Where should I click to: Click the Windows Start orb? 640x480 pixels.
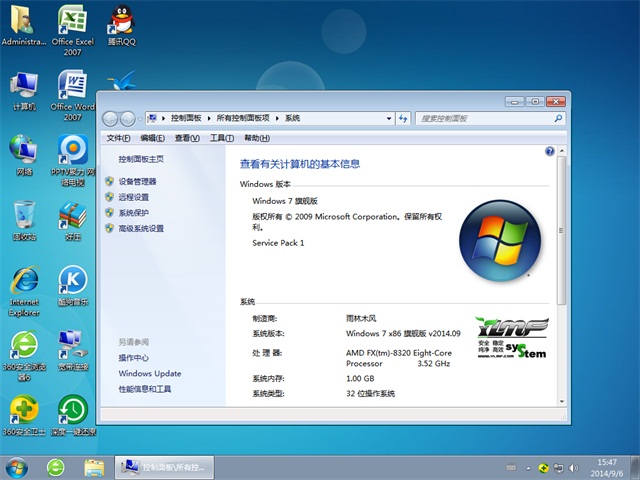(x=17, y=468)
